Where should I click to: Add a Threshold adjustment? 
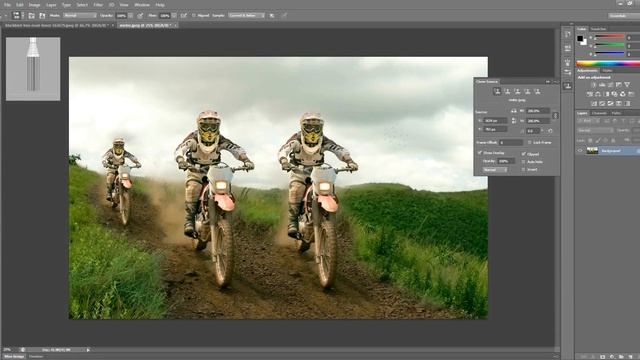click(610, 104)
